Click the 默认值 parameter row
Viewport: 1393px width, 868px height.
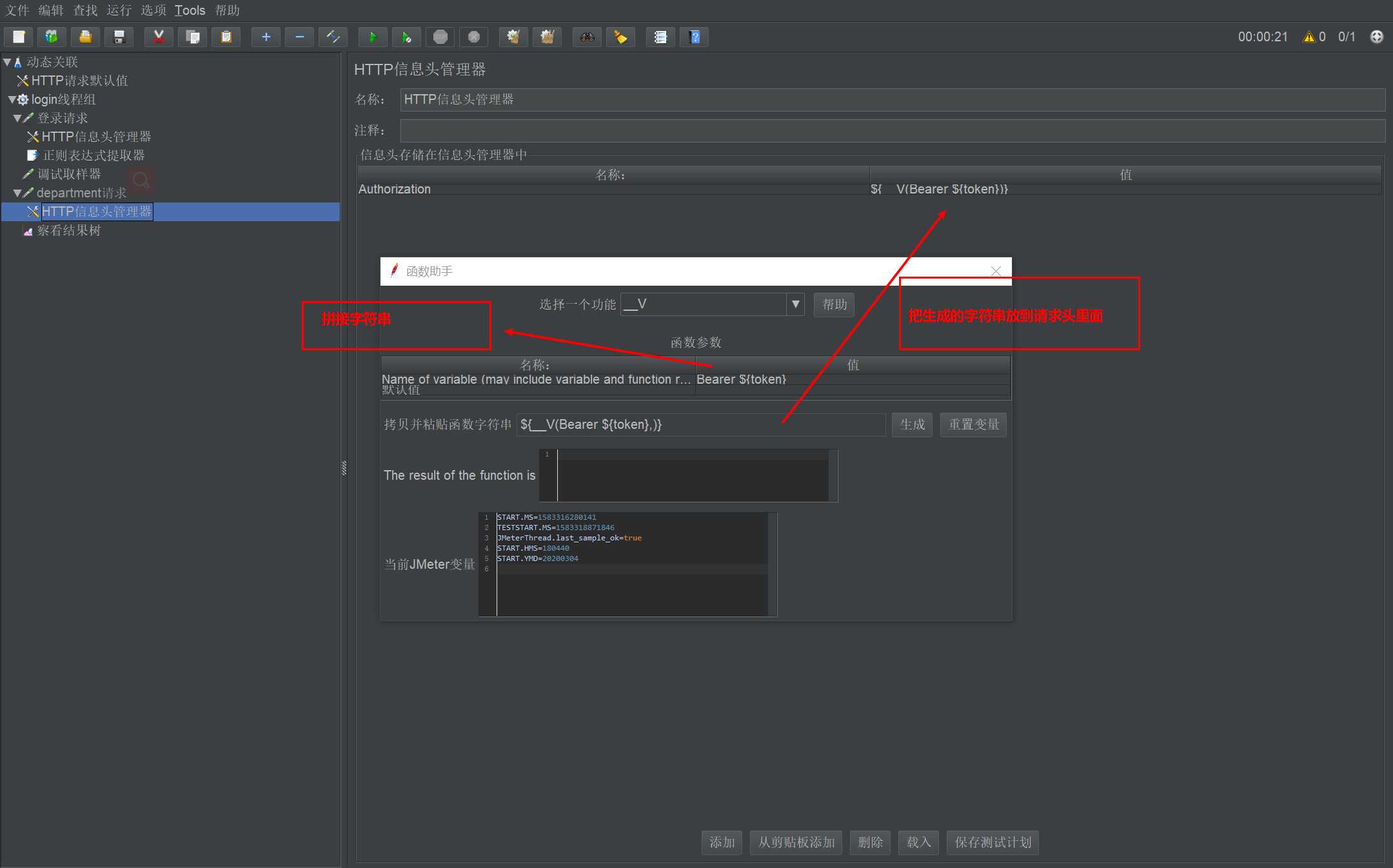[695, 390]
